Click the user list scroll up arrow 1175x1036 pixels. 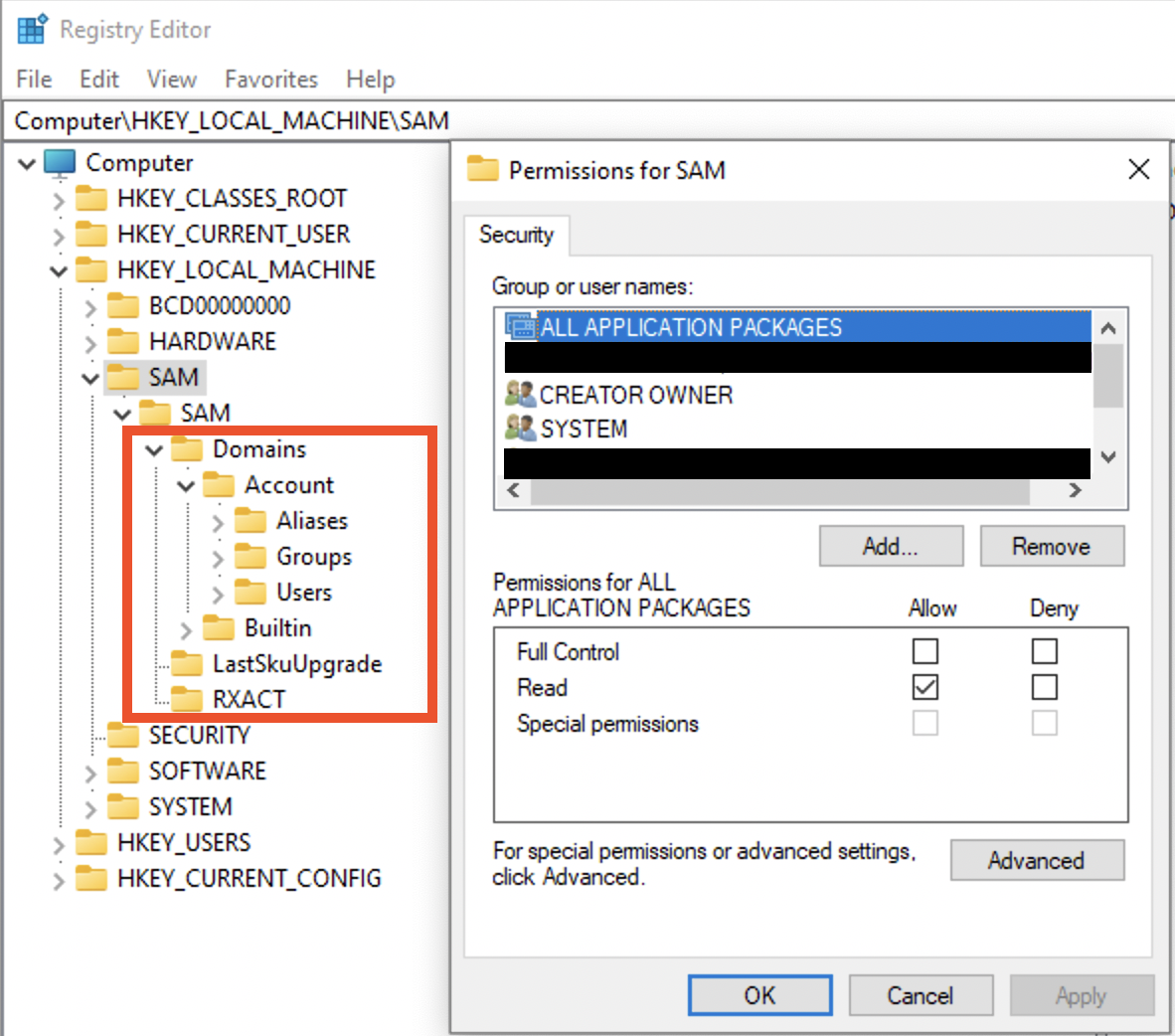1108,327
